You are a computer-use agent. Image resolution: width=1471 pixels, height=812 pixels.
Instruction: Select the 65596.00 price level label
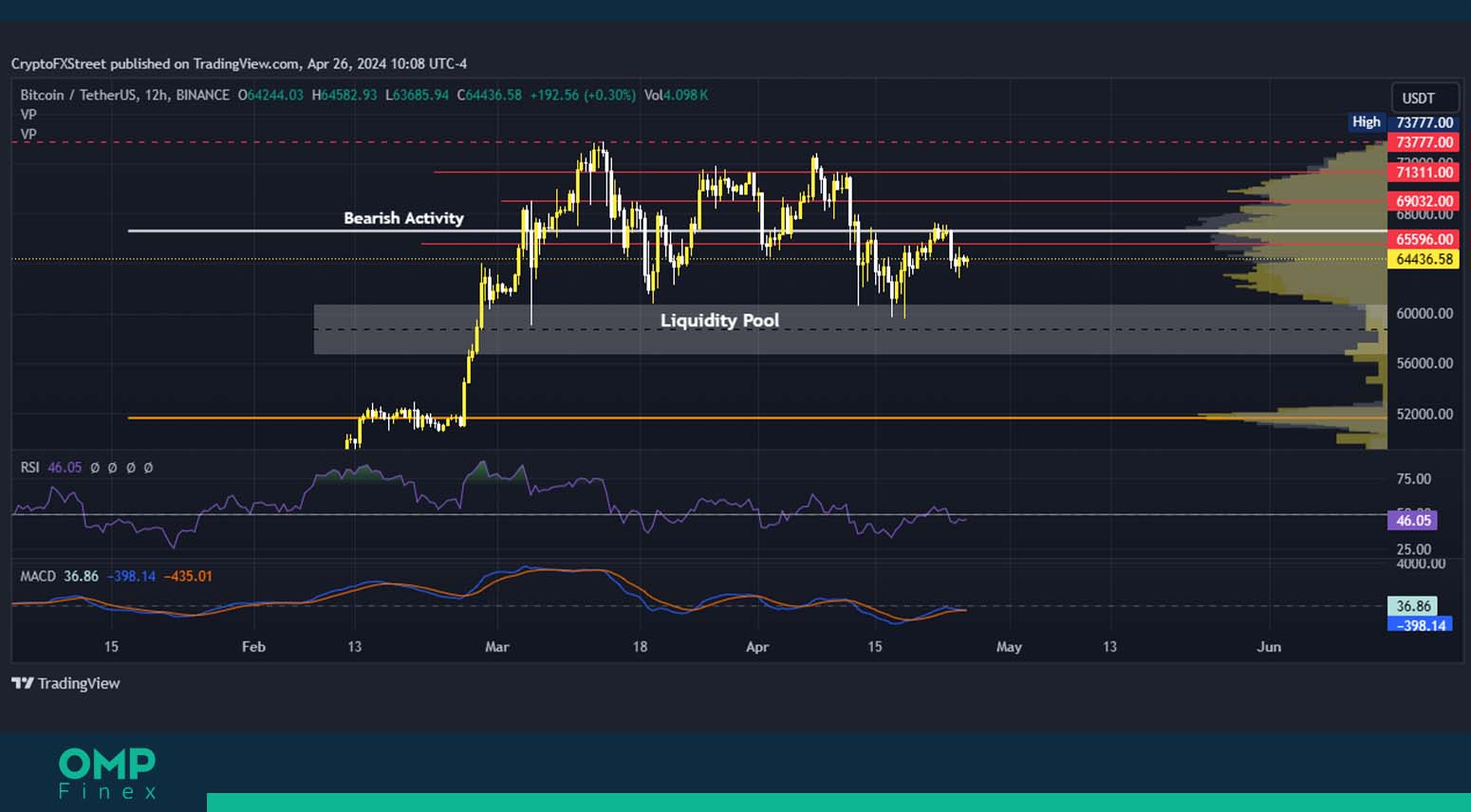click(1424, 239)
